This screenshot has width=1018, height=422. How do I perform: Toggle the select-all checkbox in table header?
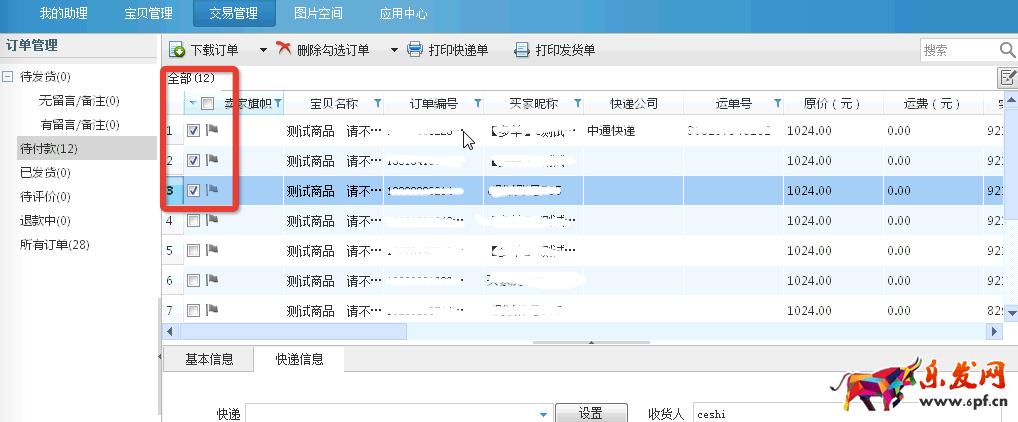tap(207, 103)
